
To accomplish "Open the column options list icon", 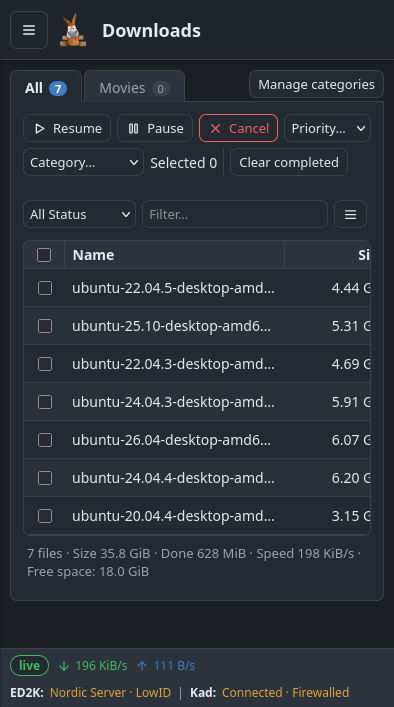I will 350,214.
